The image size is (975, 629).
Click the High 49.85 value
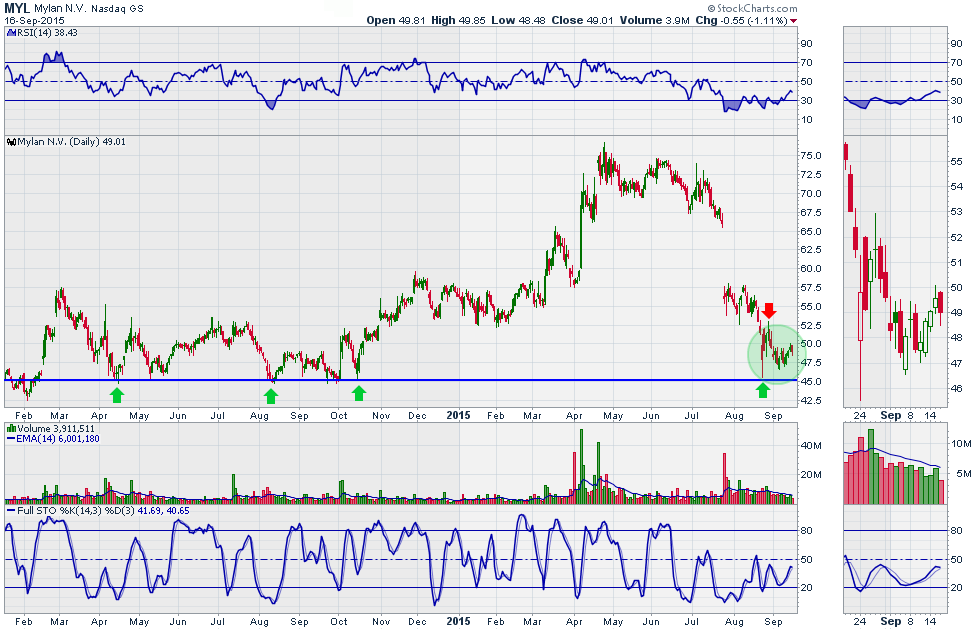coord(458,20)
